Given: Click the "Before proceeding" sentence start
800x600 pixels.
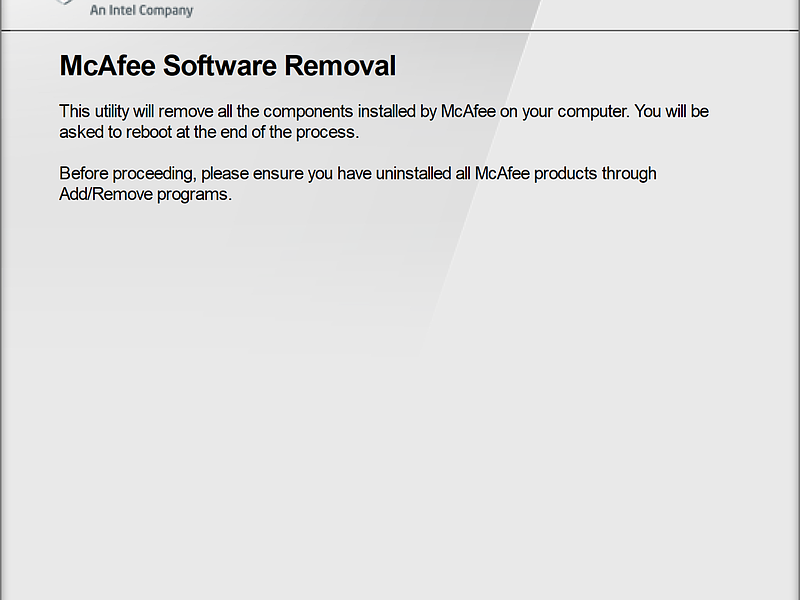Looking at the screenshot, I should point(128,173).
